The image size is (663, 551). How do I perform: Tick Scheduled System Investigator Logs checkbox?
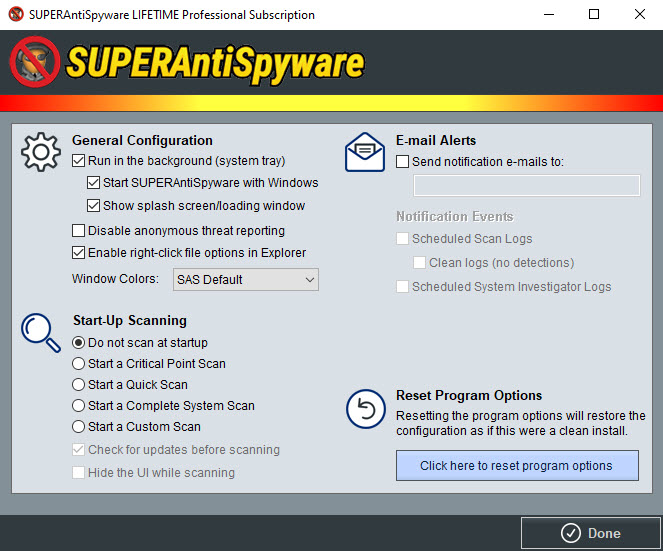pos(403,287)
